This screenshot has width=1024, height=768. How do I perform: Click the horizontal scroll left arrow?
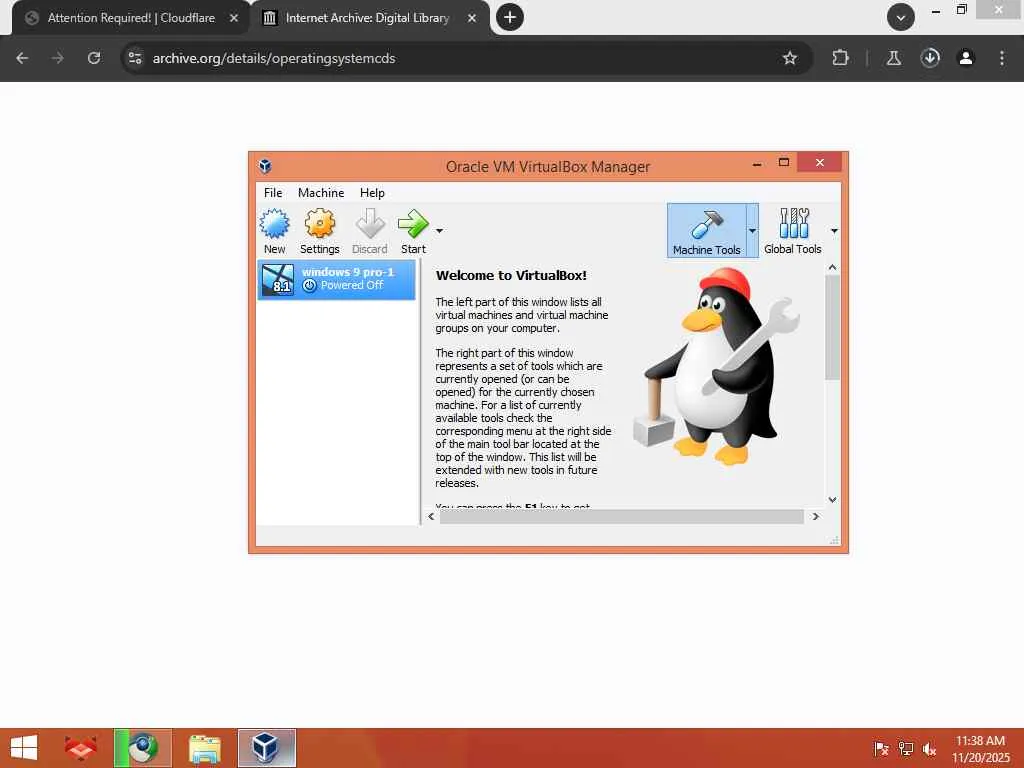(x=431, y=517)
